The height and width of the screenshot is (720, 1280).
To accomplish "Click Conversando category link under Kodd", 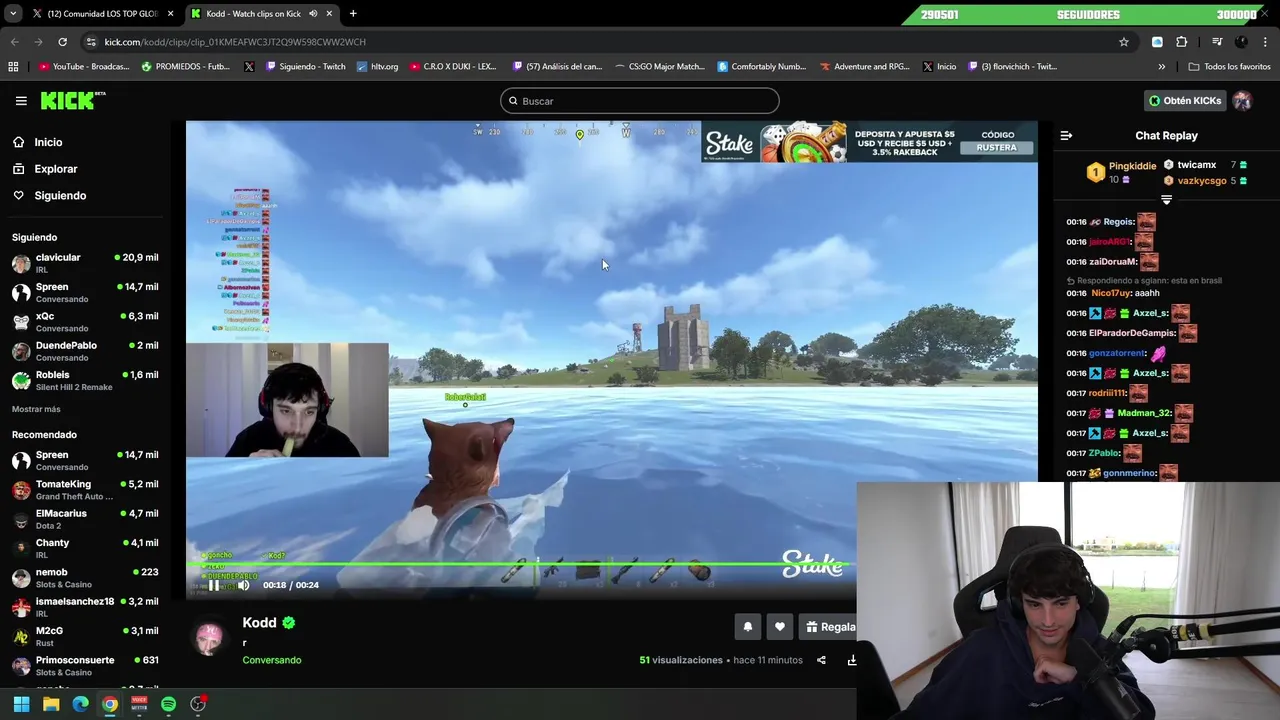I will [271, 660].
